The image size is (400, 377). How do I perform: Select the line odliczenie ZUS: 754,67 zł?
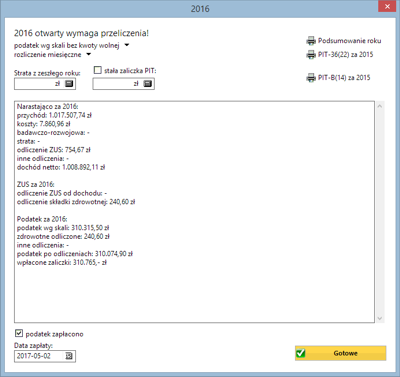click(54, 150)
